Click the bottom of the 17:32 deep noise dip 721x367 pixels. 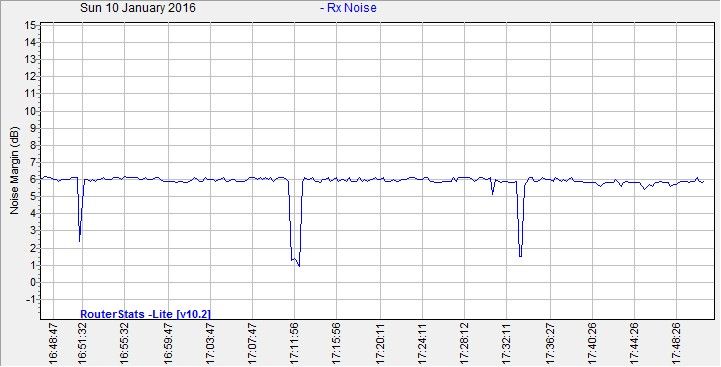(520, 256)
